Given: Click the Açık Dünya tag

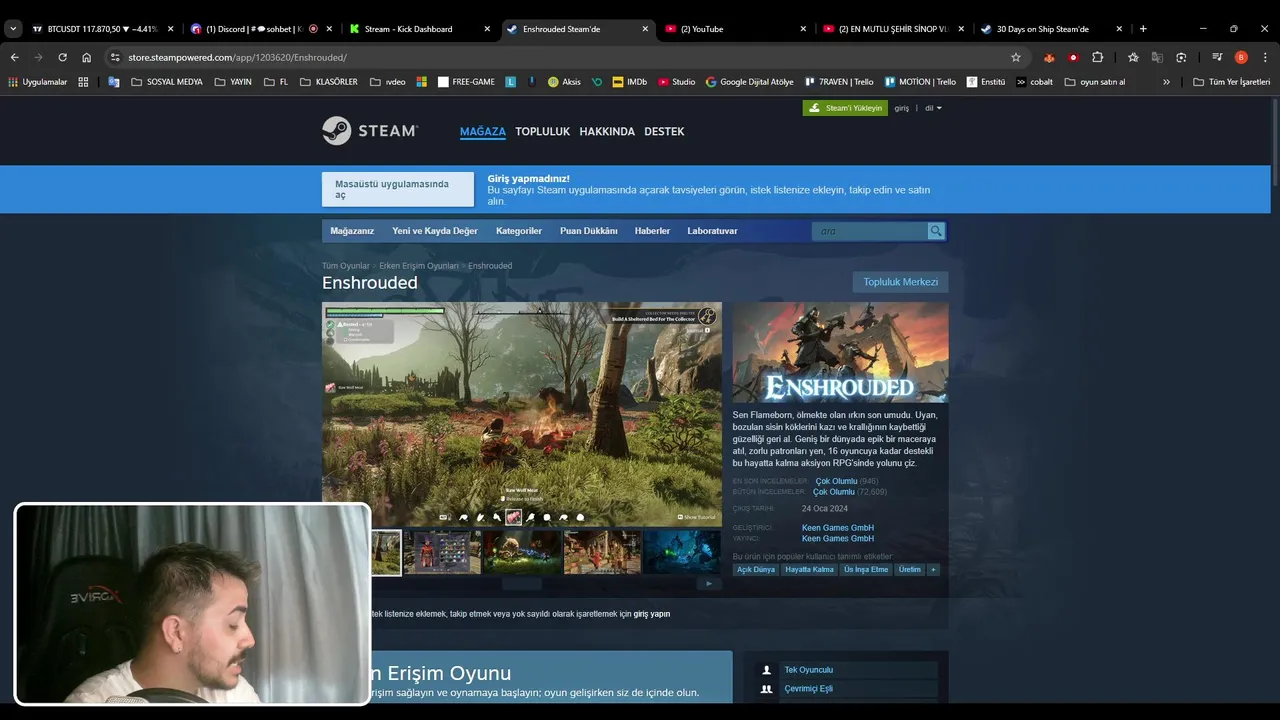Looking at the screenshot, I should (x=756, y=570).
